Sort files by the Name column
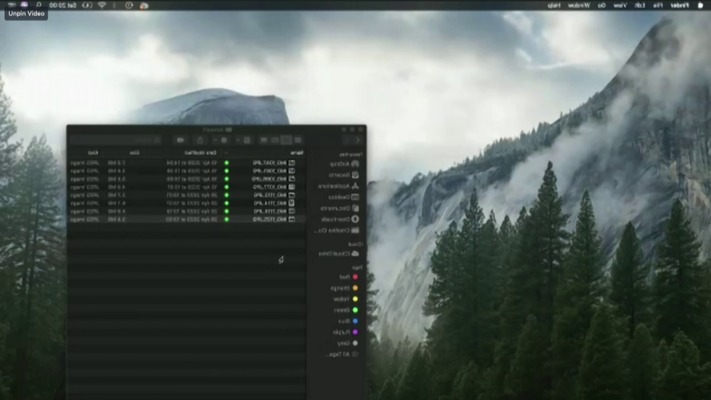711x400 pixels. tap(298, 152)
